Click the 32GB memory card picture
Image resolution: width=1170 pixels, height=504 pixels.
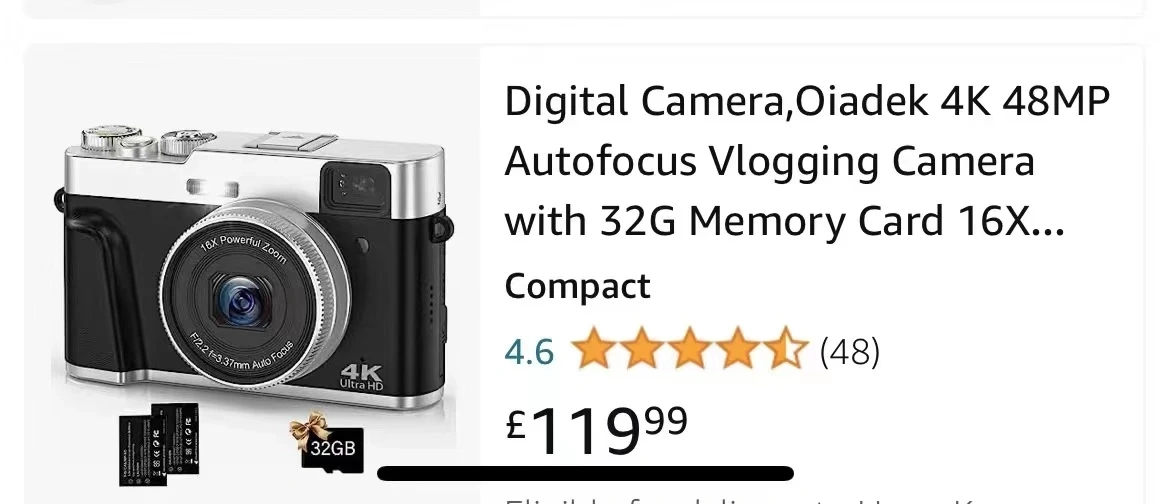pos(332,446)
